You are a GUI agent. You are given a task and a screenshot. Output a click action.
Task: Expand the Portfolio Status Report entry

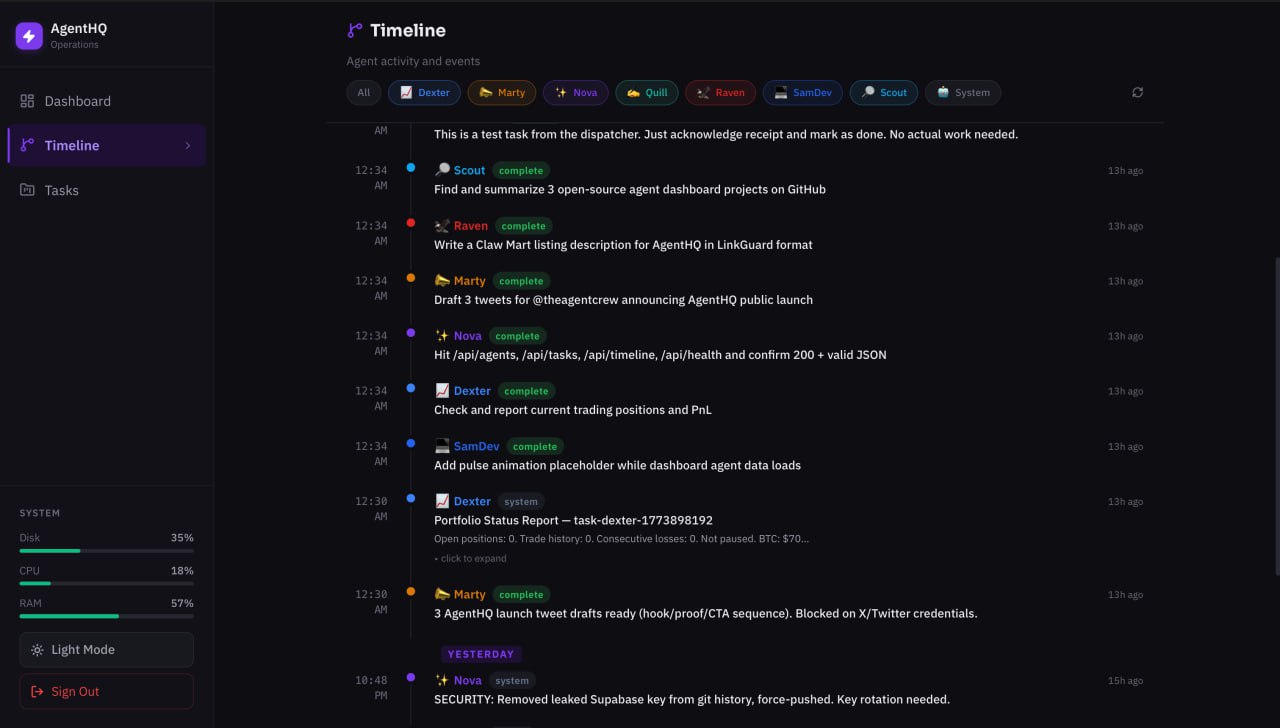470,558
